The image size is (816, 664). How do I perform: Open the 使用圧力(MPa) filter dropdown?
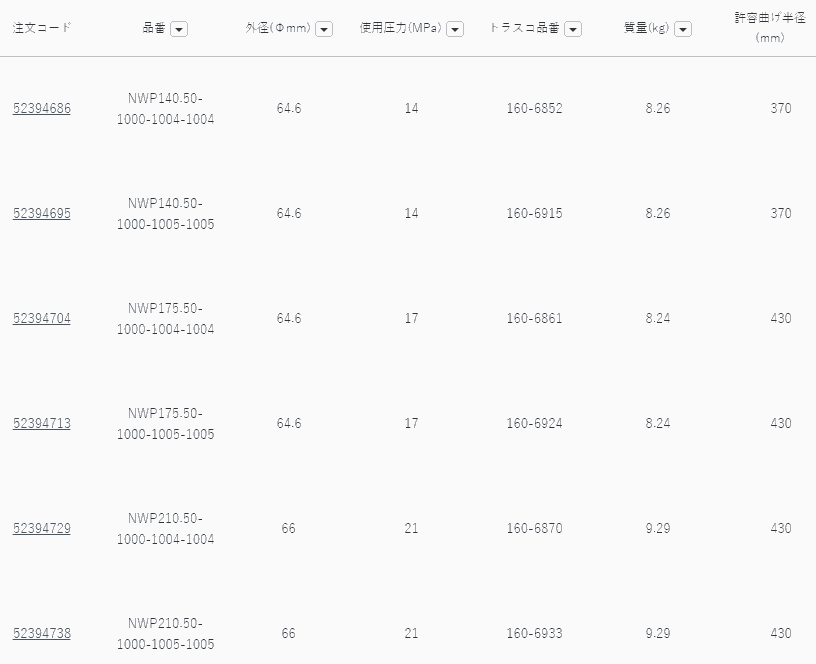(x=455, y=29)
